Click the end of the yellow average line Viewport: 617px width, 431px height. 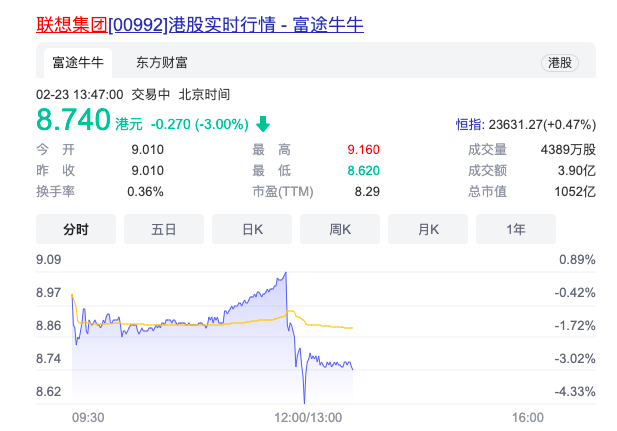click(x=351, y=327)
